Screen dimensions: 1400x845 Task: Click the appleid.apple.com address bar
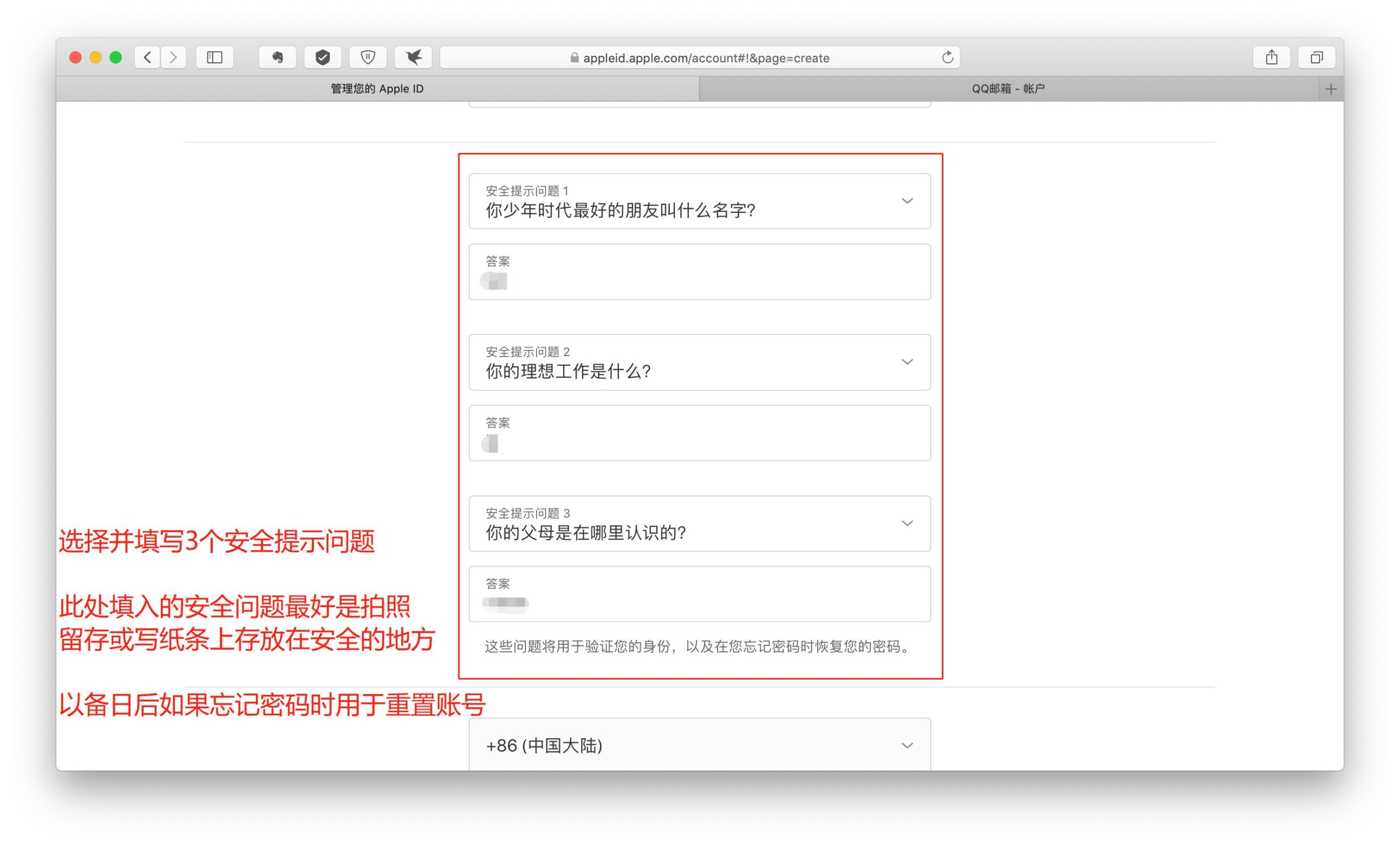pos(700,57)
